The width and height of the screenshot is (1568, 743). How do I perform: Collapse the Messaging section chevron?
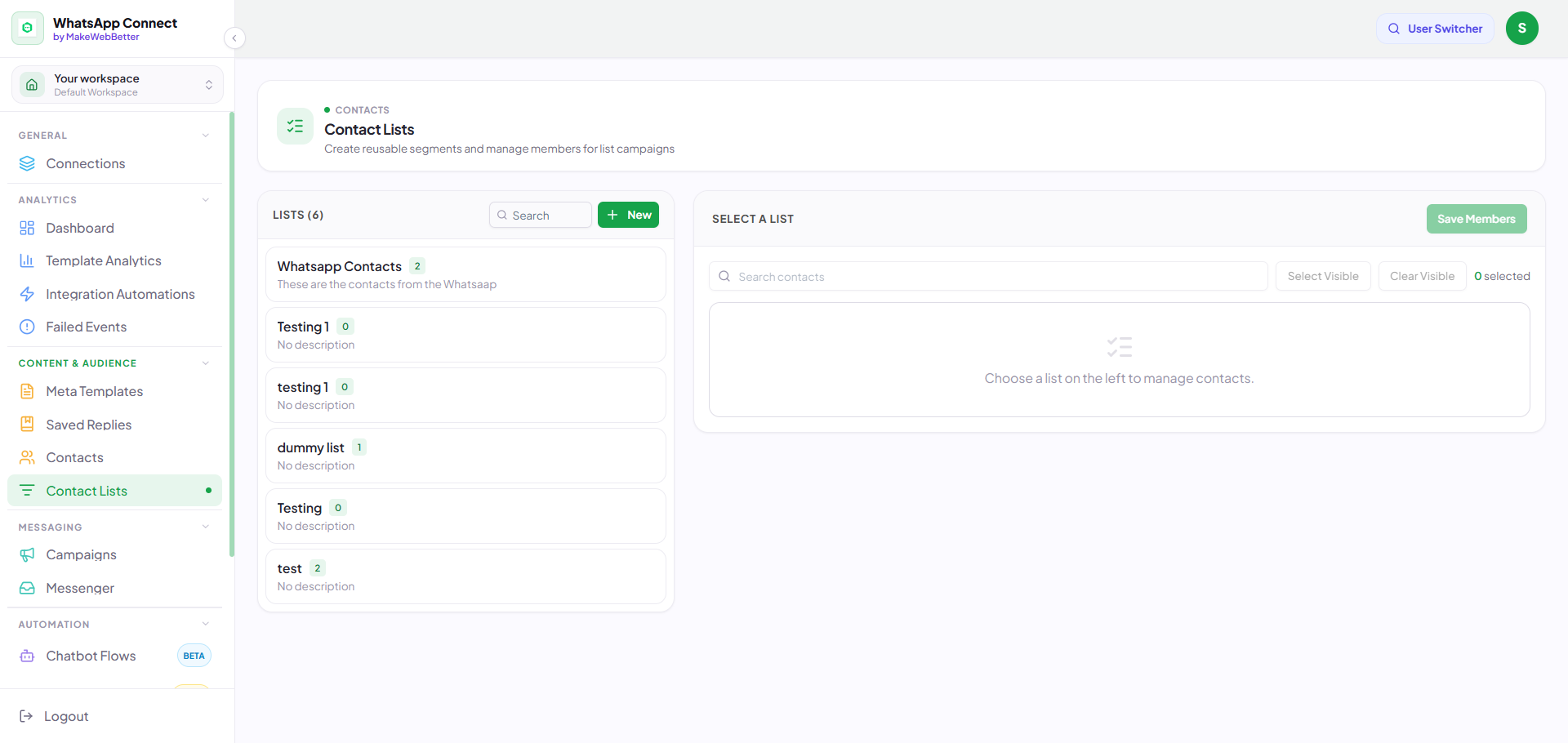tap(206, 527)
